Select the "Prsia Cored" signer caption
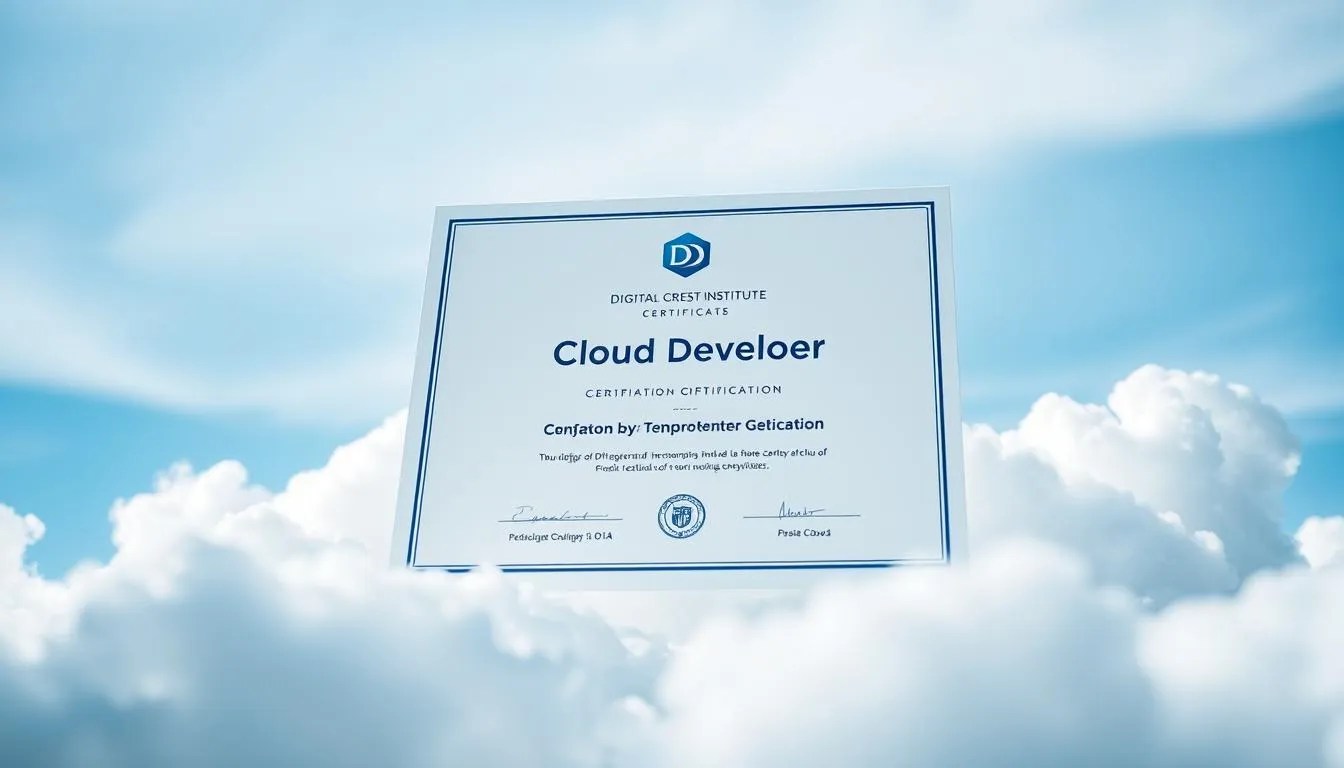This screenshot has height=768, width=1344. tap(803, 533)
